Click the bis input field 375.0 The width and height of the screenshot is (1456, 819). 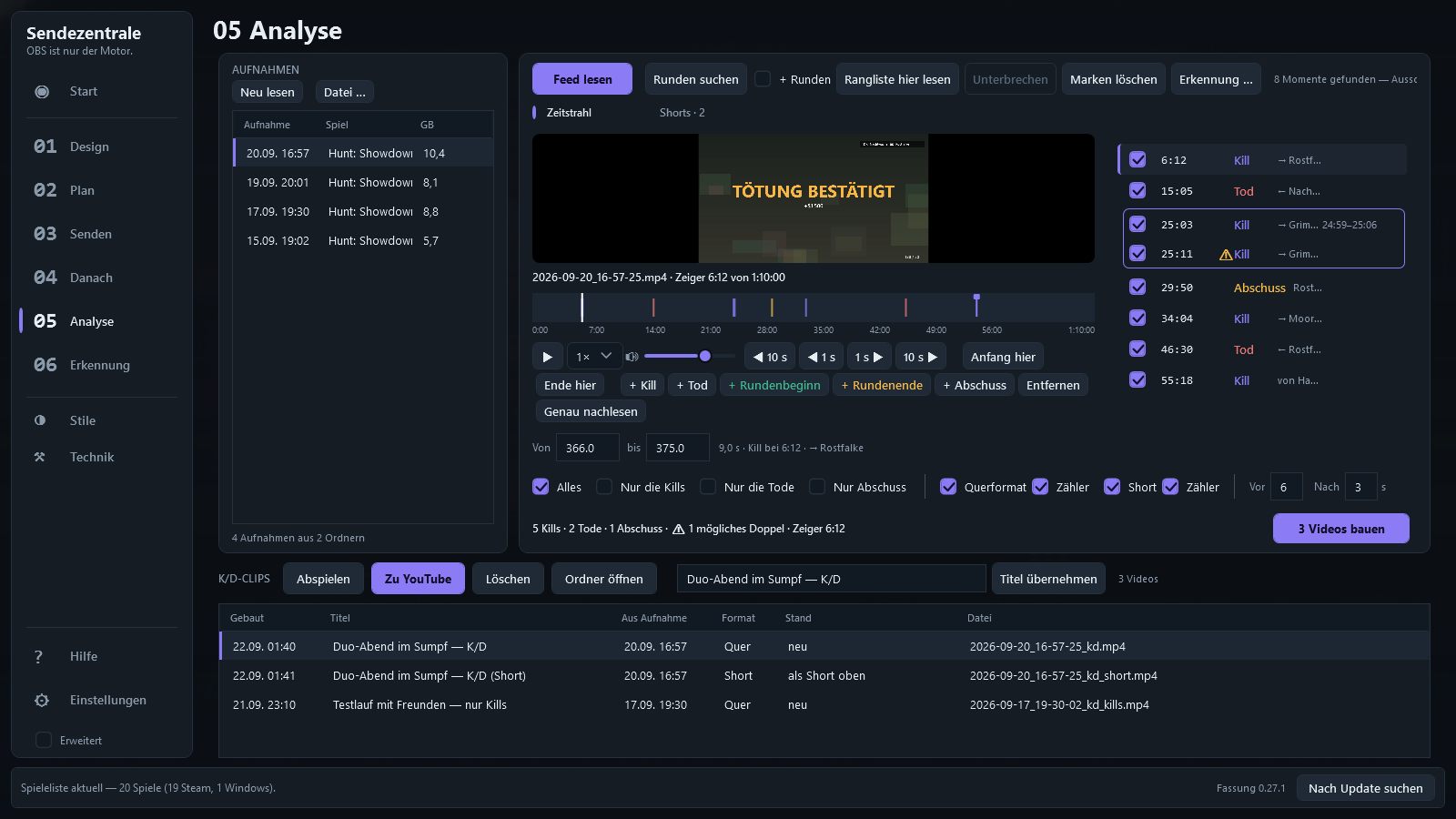[x=677, y=448]
